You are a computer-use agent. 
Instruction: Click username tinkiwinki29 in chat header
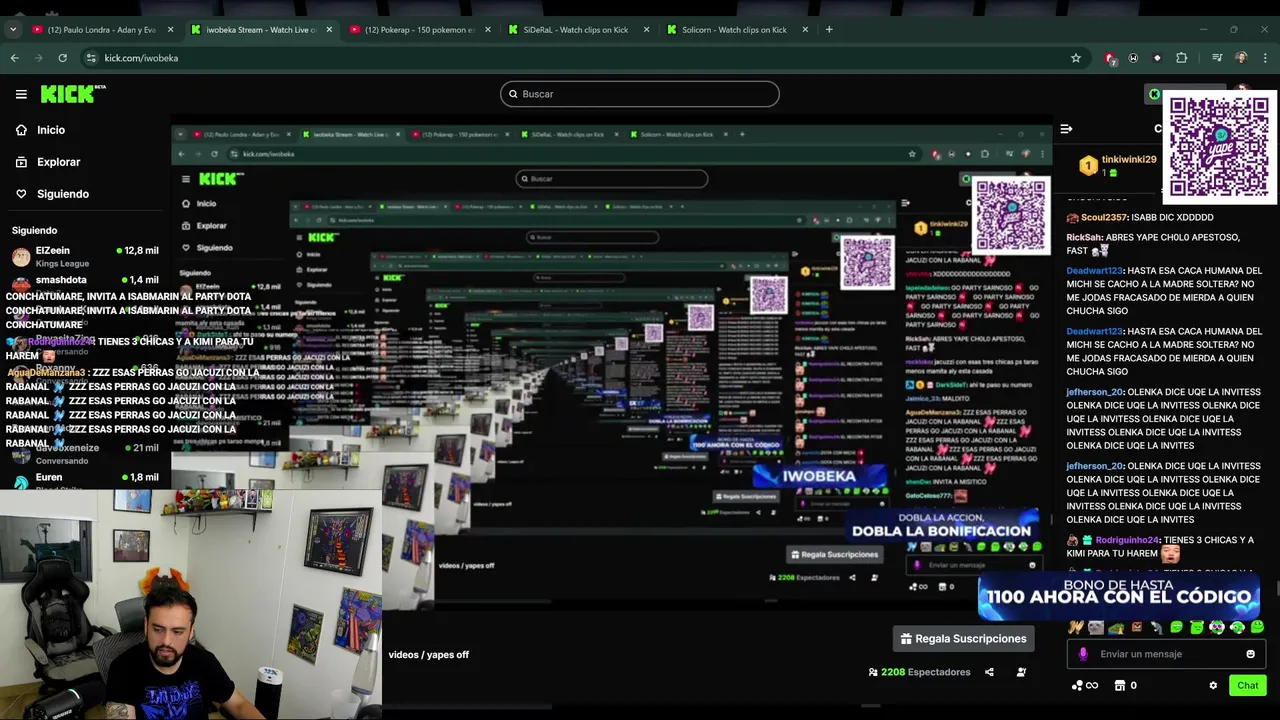[x=1128, y=160]
